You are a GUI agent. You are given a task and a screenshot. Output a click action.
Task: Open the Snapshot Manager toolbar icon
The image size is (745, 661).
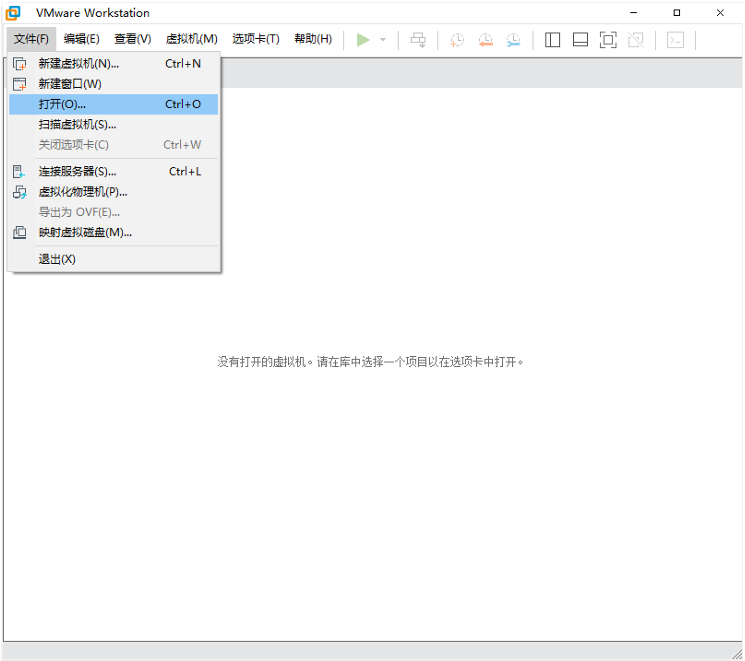(514, 40)
